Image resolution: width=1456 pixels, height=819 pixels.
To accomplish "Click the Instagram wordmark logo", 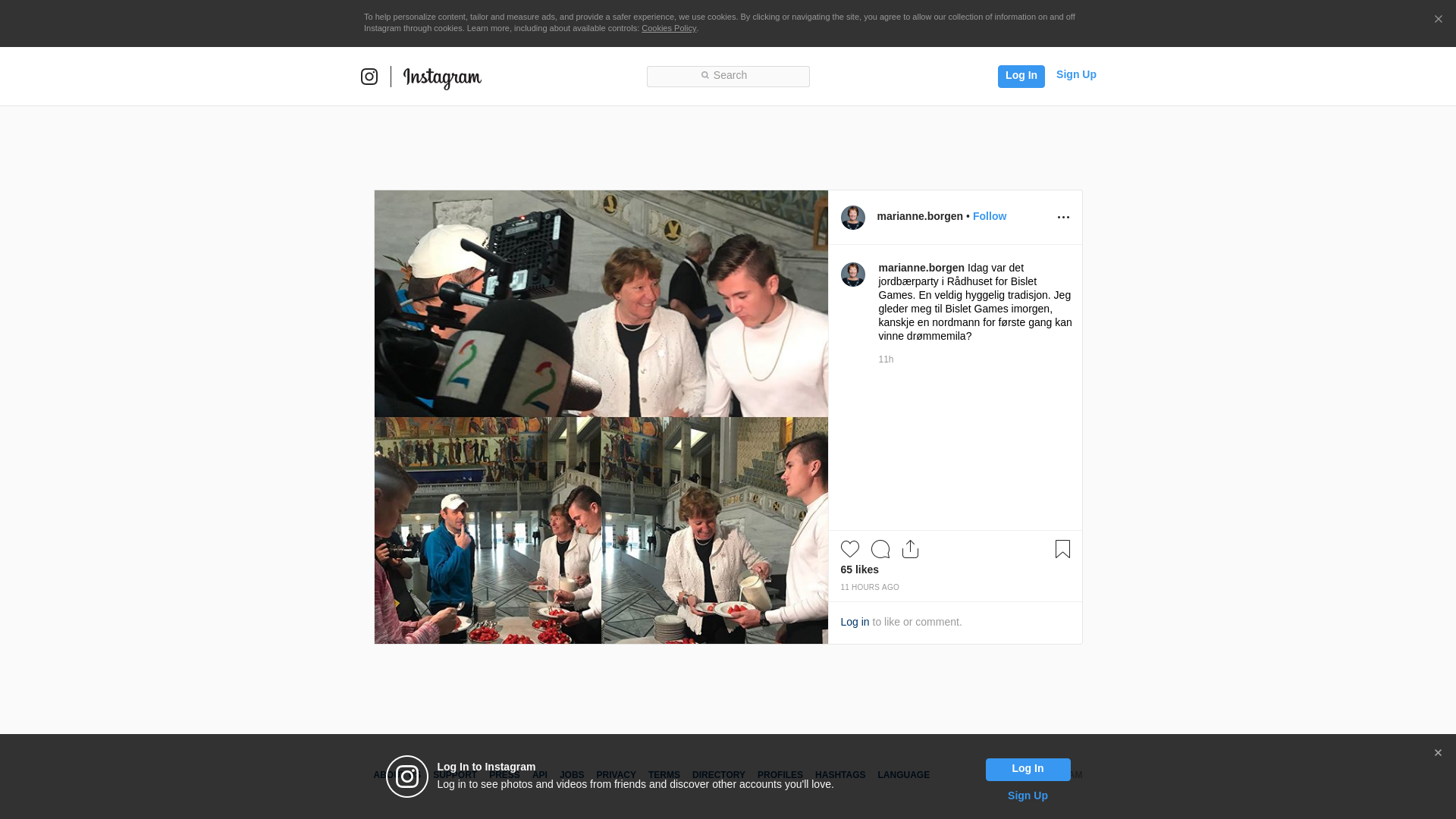I will (442, 77).
